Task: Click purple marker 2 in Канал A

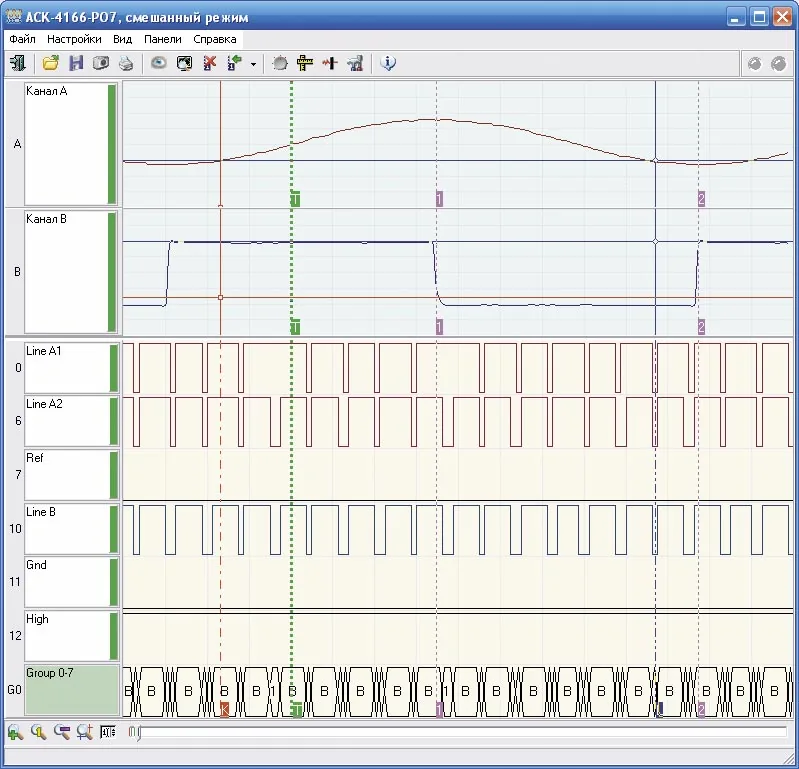Action: [702, 199]
